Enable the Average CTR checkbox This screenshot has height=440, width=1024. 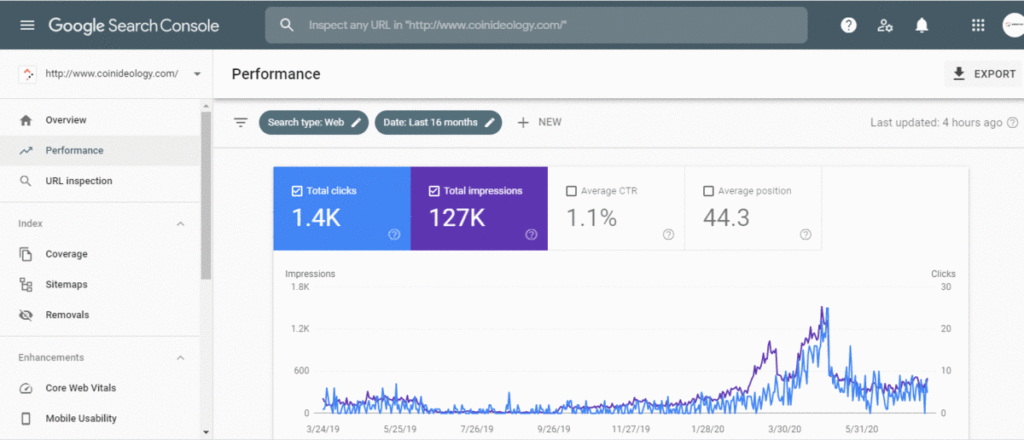point(571,191)
